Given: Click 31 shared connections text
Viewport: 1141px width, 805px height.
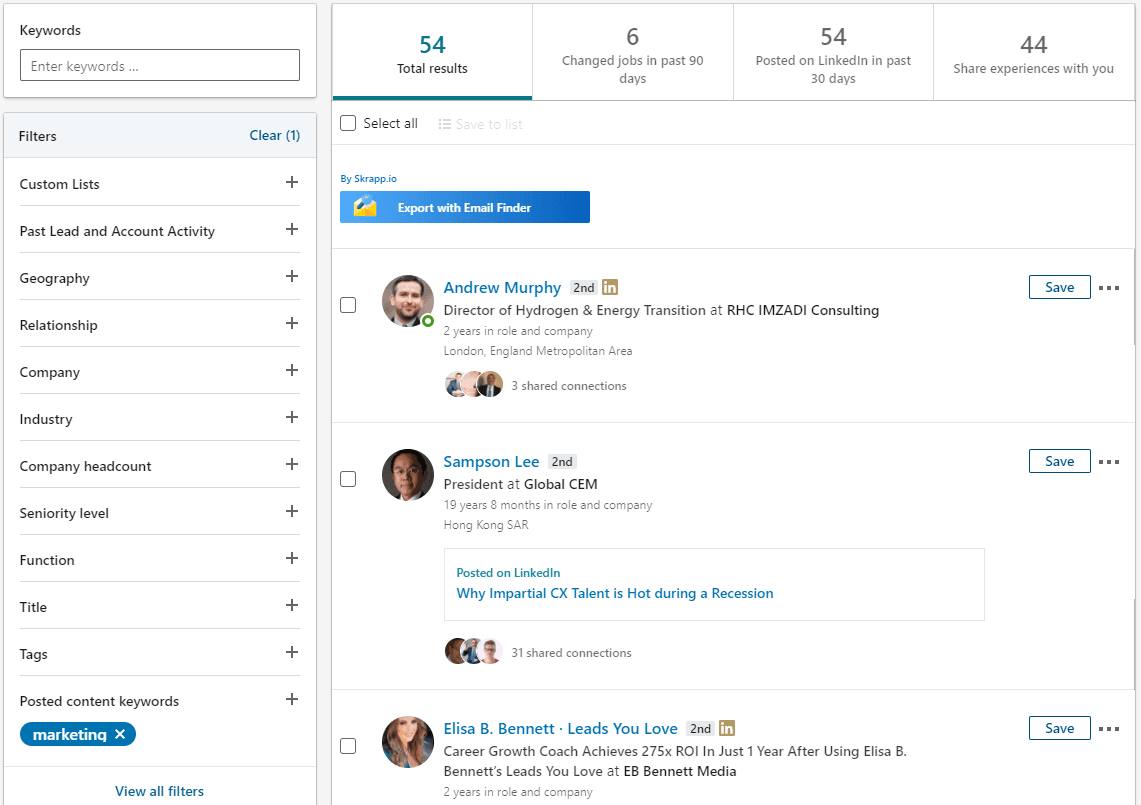Looking at the screenshot, I should pos(571,653).
